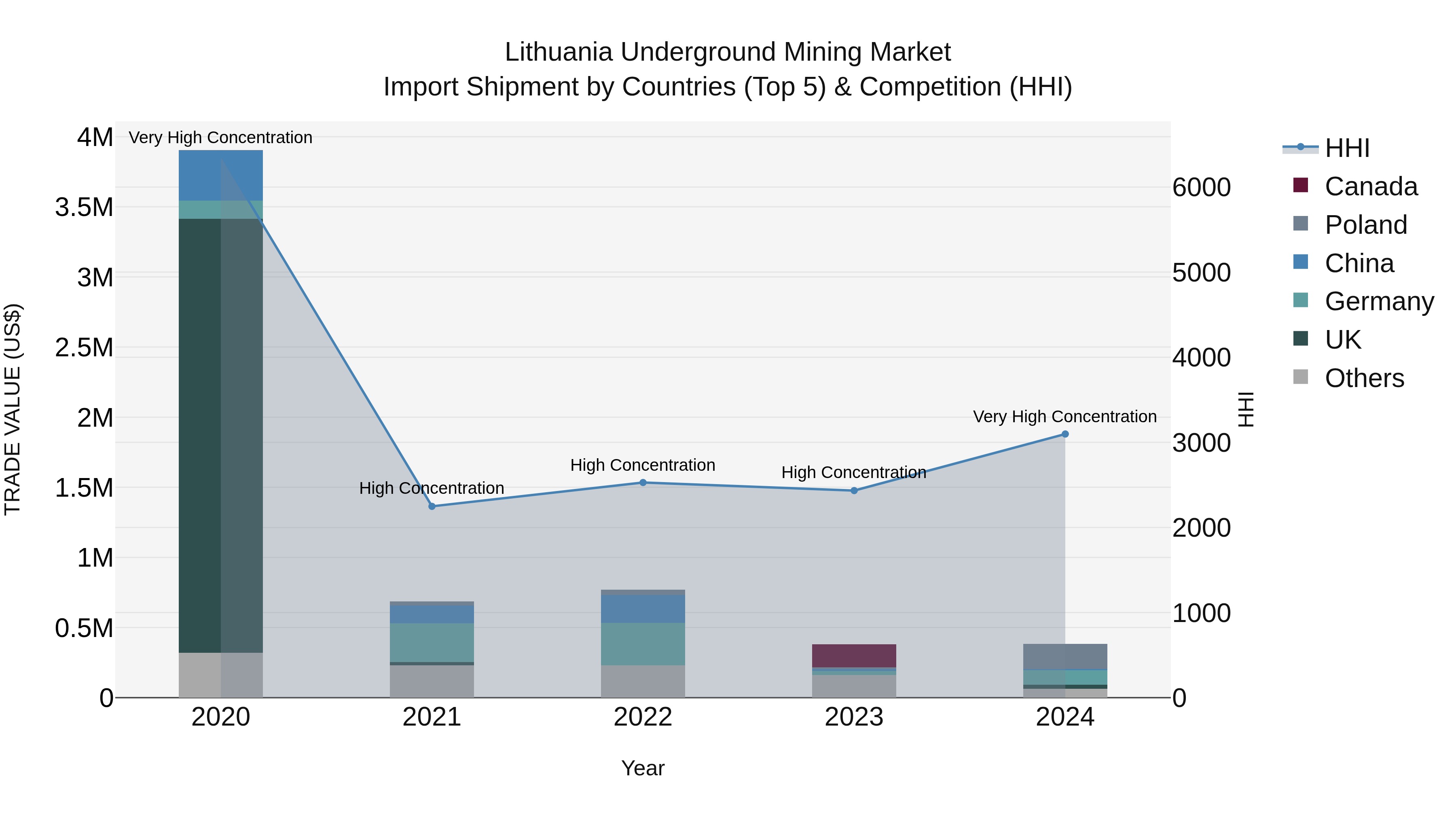Click the Canada legend color swatch

pos(1301,185)
